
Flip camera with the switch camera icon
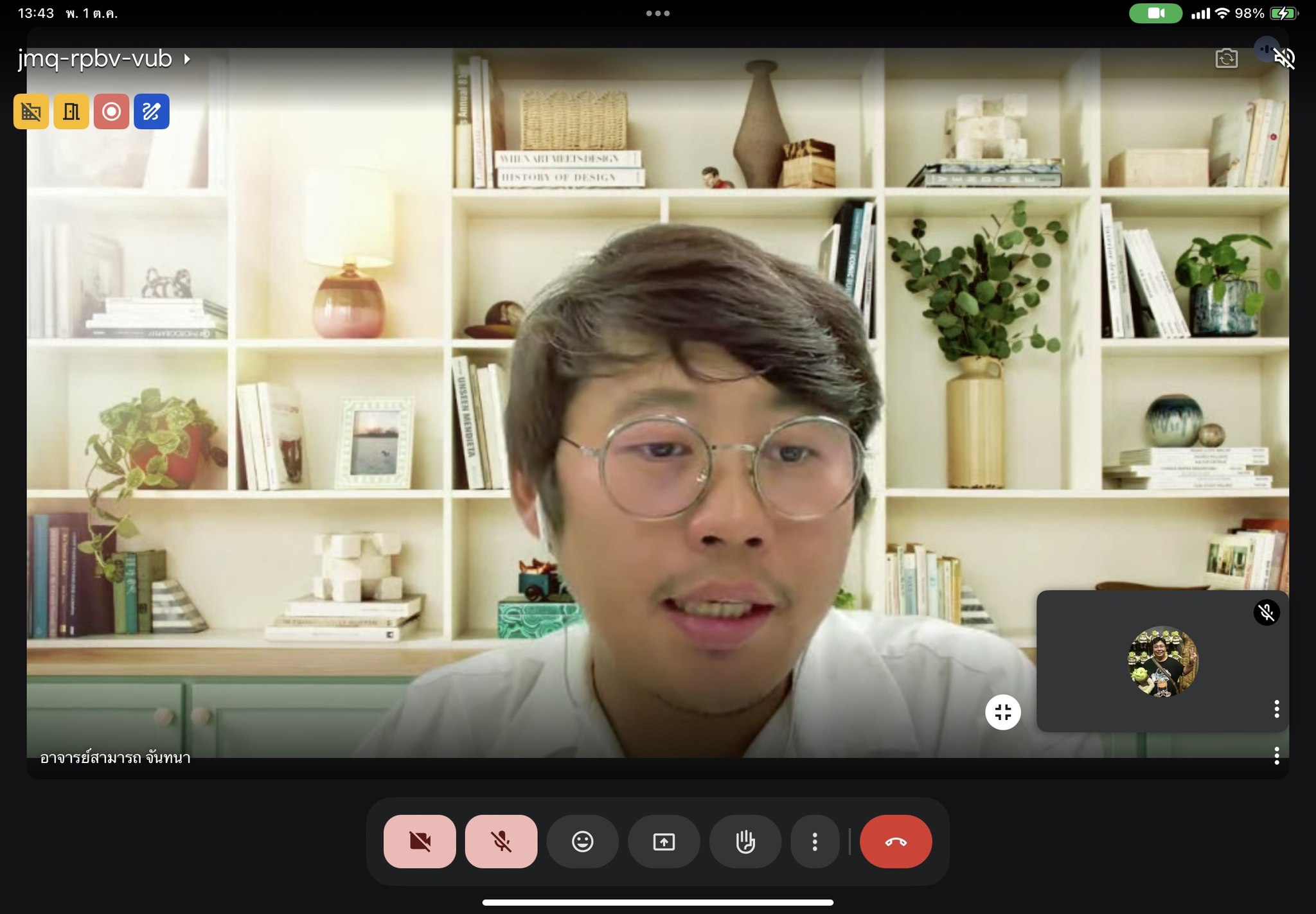point(1226,58)
